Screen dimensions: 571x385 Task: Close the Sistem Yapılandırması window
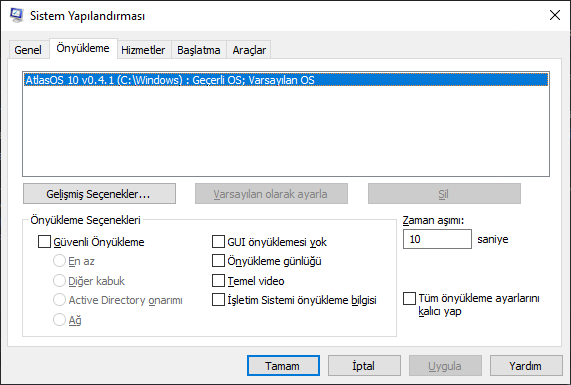[555, 15]
